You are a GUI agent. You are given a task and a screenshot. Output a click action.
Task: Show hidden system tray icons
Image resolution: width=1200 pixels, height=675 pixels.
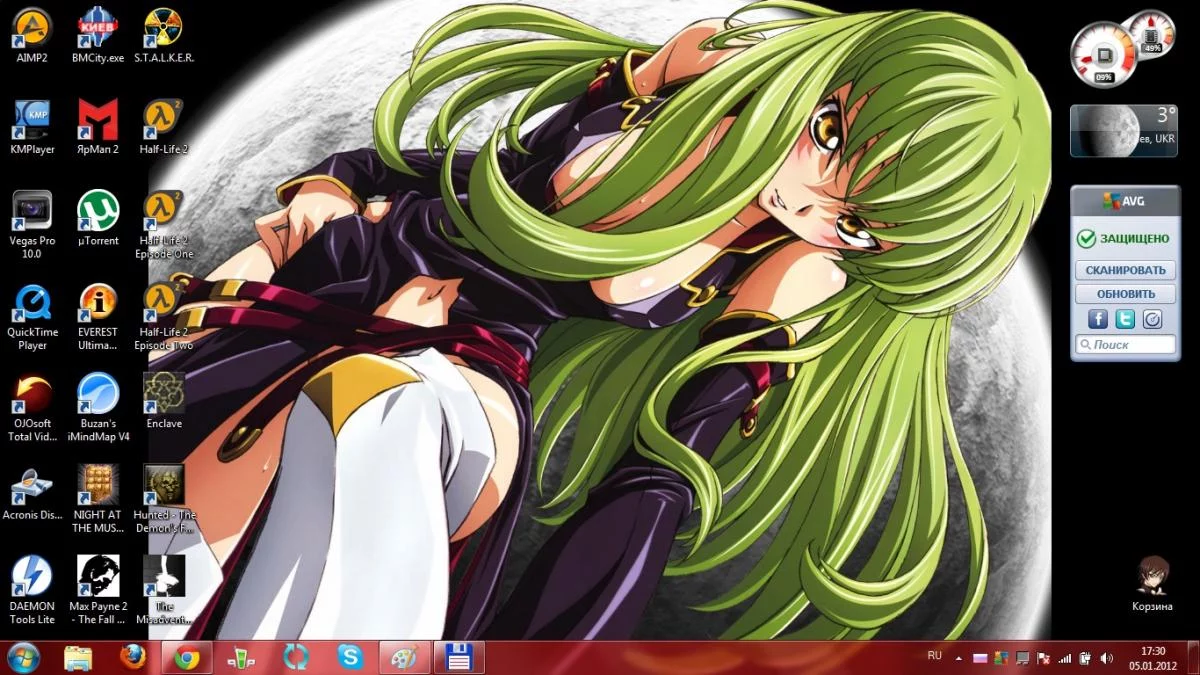pyautogui.click(x=960, y=659)
